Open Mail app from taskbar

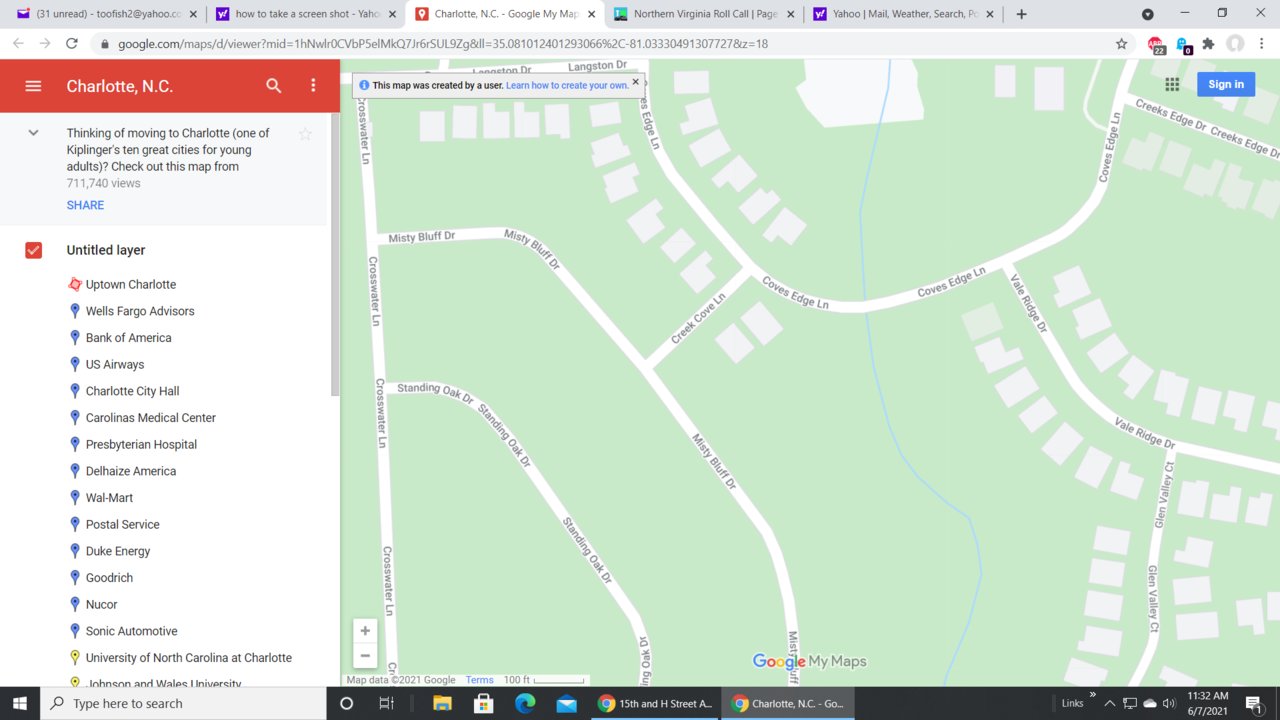(567, 703)
